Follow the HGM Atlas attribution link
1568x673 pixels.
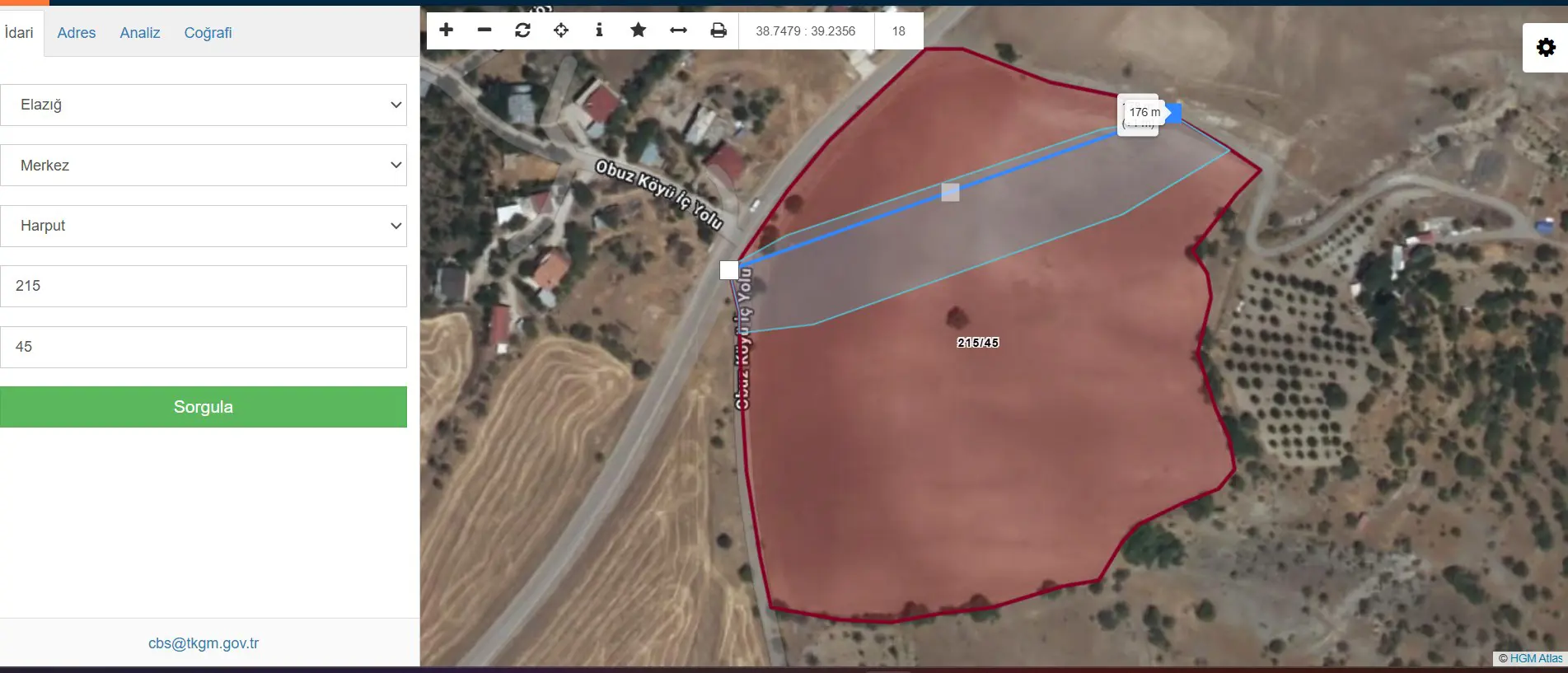coord(1536,658)
